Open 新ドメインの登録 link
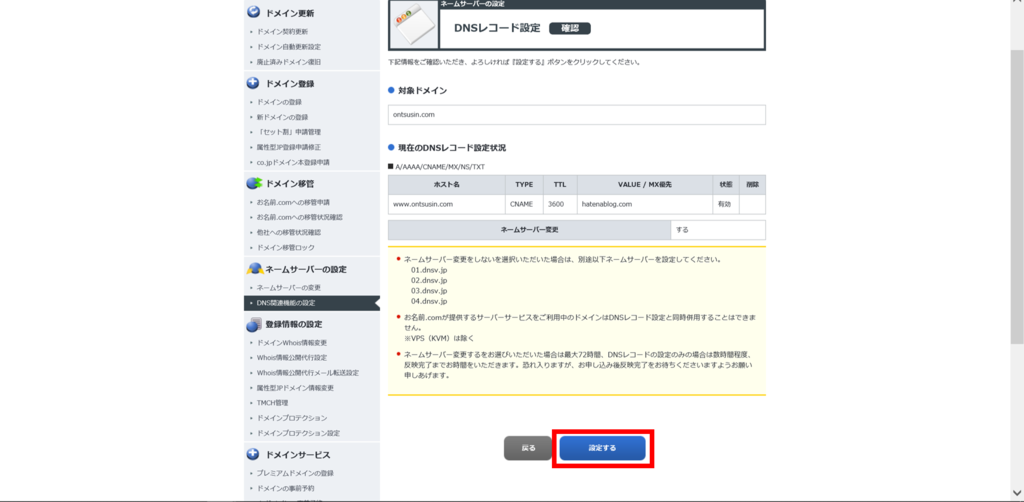This screenshot has width=1024, height=502. (282, 117)
